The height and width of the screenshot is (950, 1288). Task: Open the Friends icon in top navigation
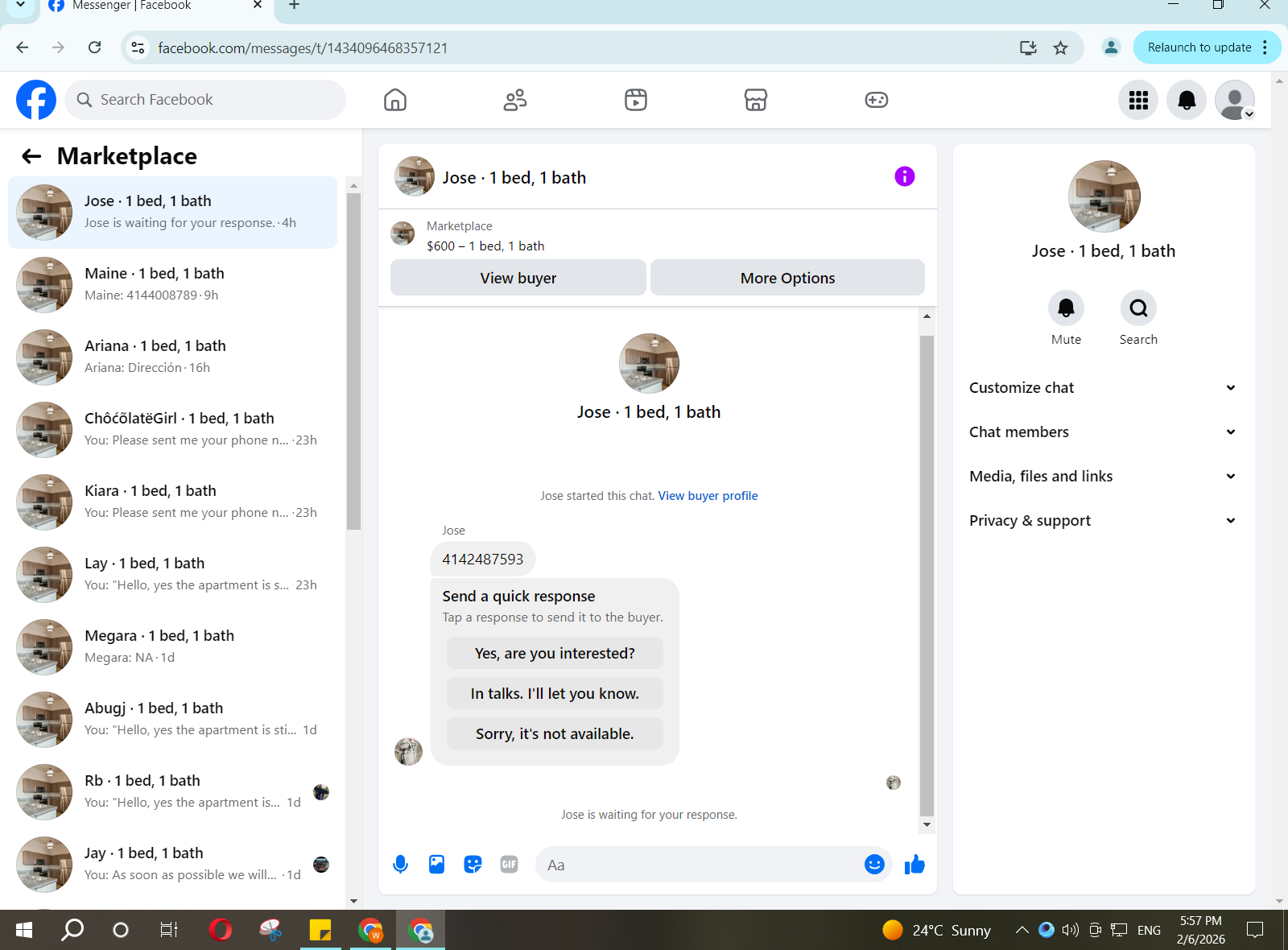pyautogui.click(x=515, y=100)
